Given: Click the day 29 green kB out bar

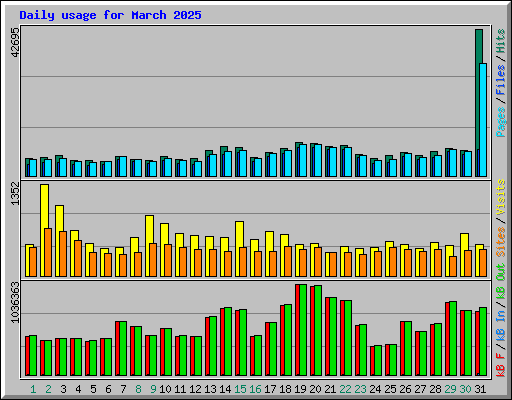Looking at the screenshot, I should coord(453,338).
